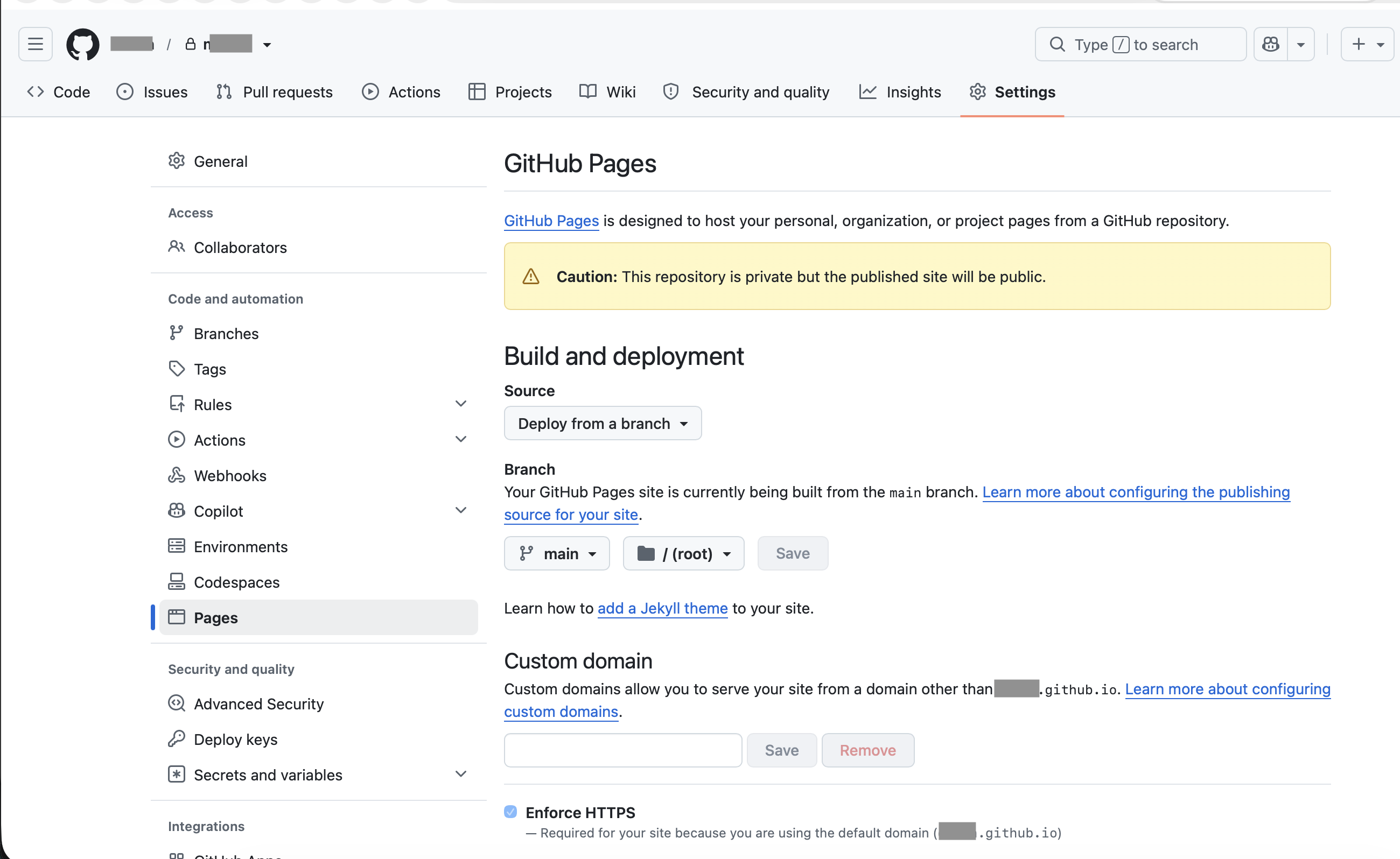The width and height of the screenshot is (1400, 859).
Task: Open Learn more about configuring publishing source link
Action: tap(1136, 492)
